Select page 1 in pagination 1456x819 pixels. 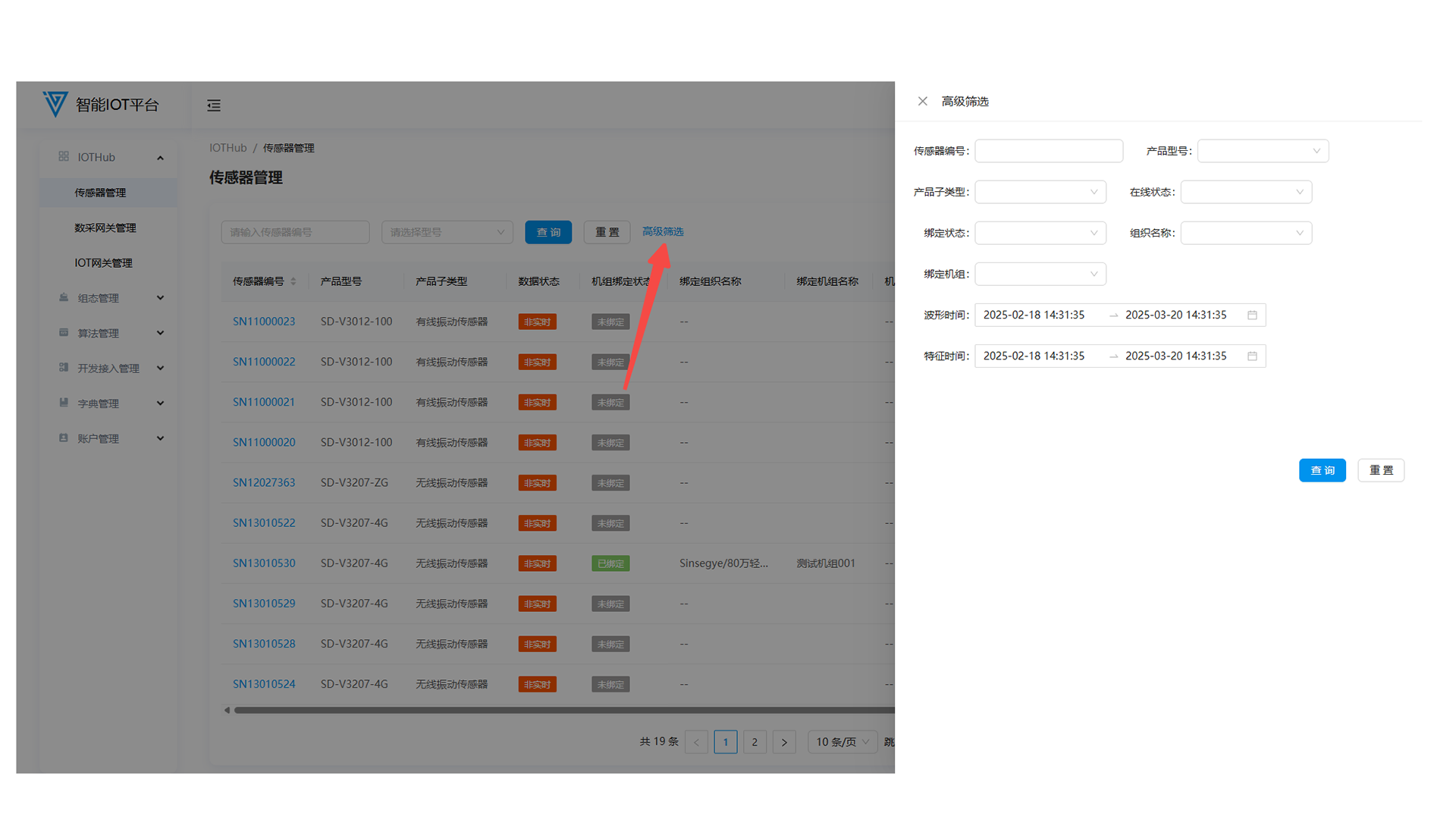pos(726,742)
